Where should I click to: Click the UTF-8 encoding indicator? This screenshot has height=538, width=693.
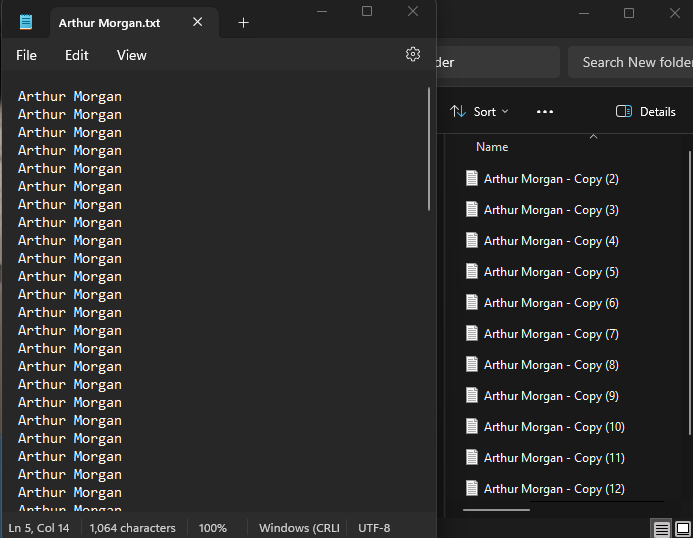[x=374, y=528]
